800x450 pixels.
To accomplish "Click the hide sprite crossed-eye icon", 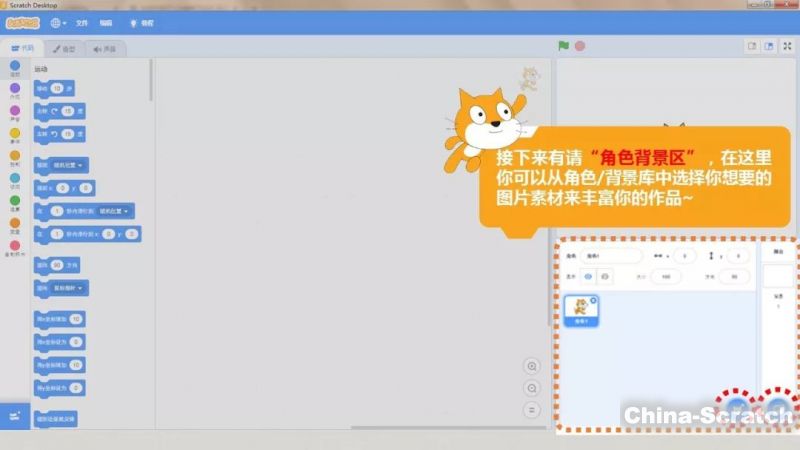I will click(606, 276).
